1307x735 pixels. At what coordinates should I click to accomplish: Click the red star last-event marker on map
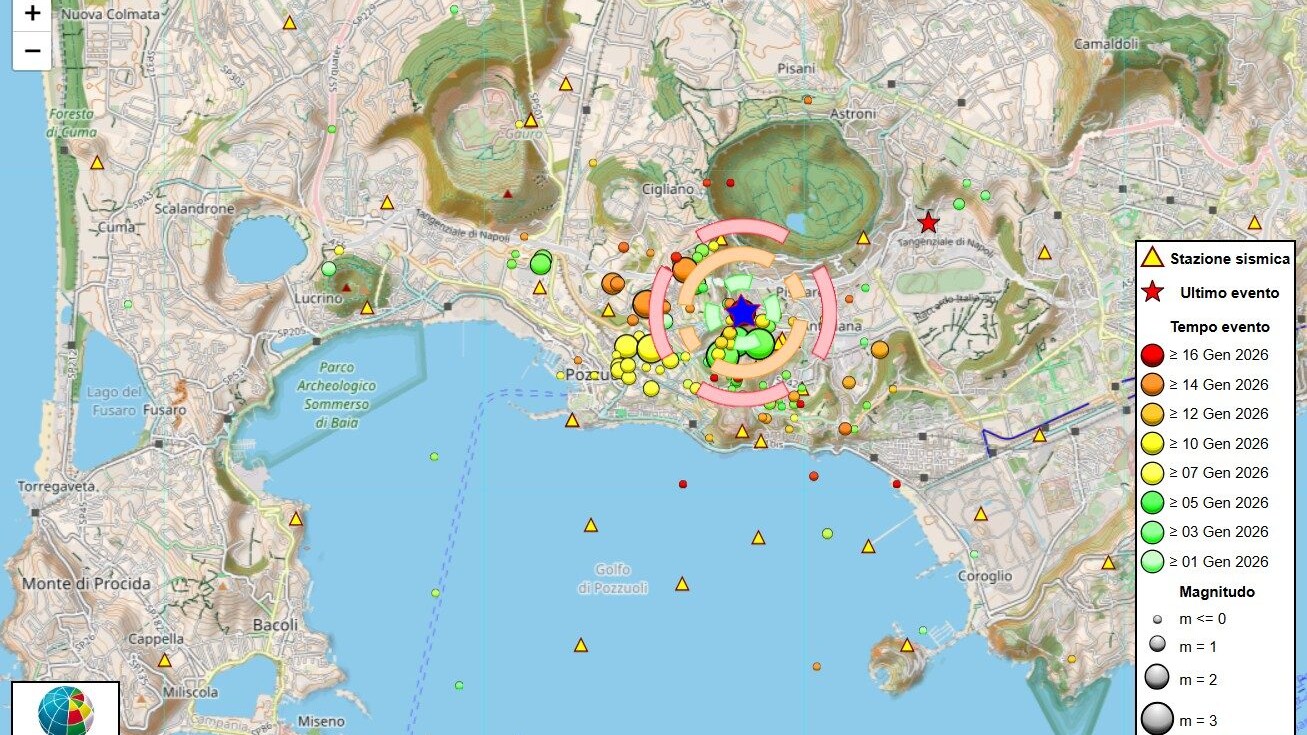[928, 222]
